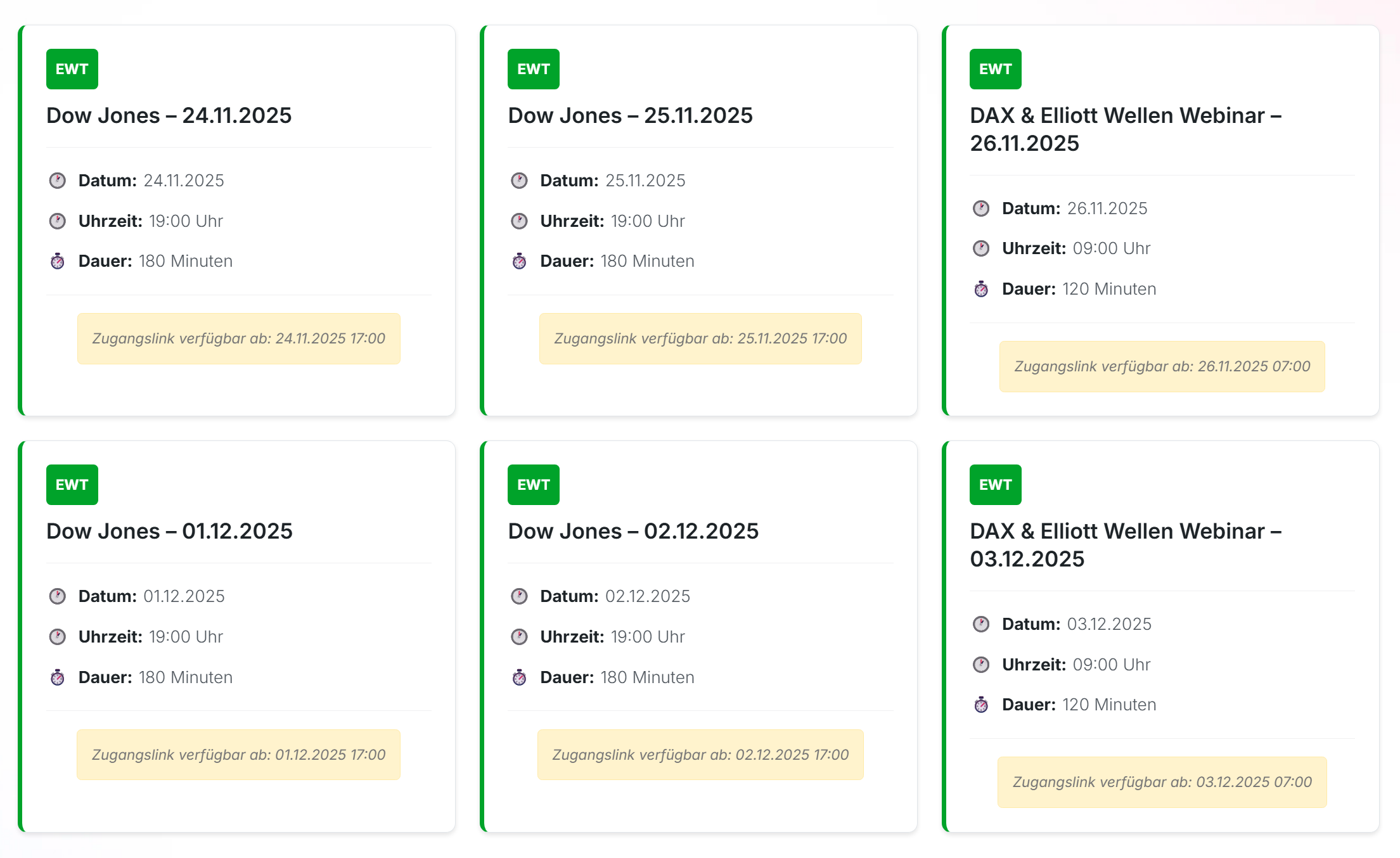Click clock icon beside Datum 24.11.2025

[58, 181]
